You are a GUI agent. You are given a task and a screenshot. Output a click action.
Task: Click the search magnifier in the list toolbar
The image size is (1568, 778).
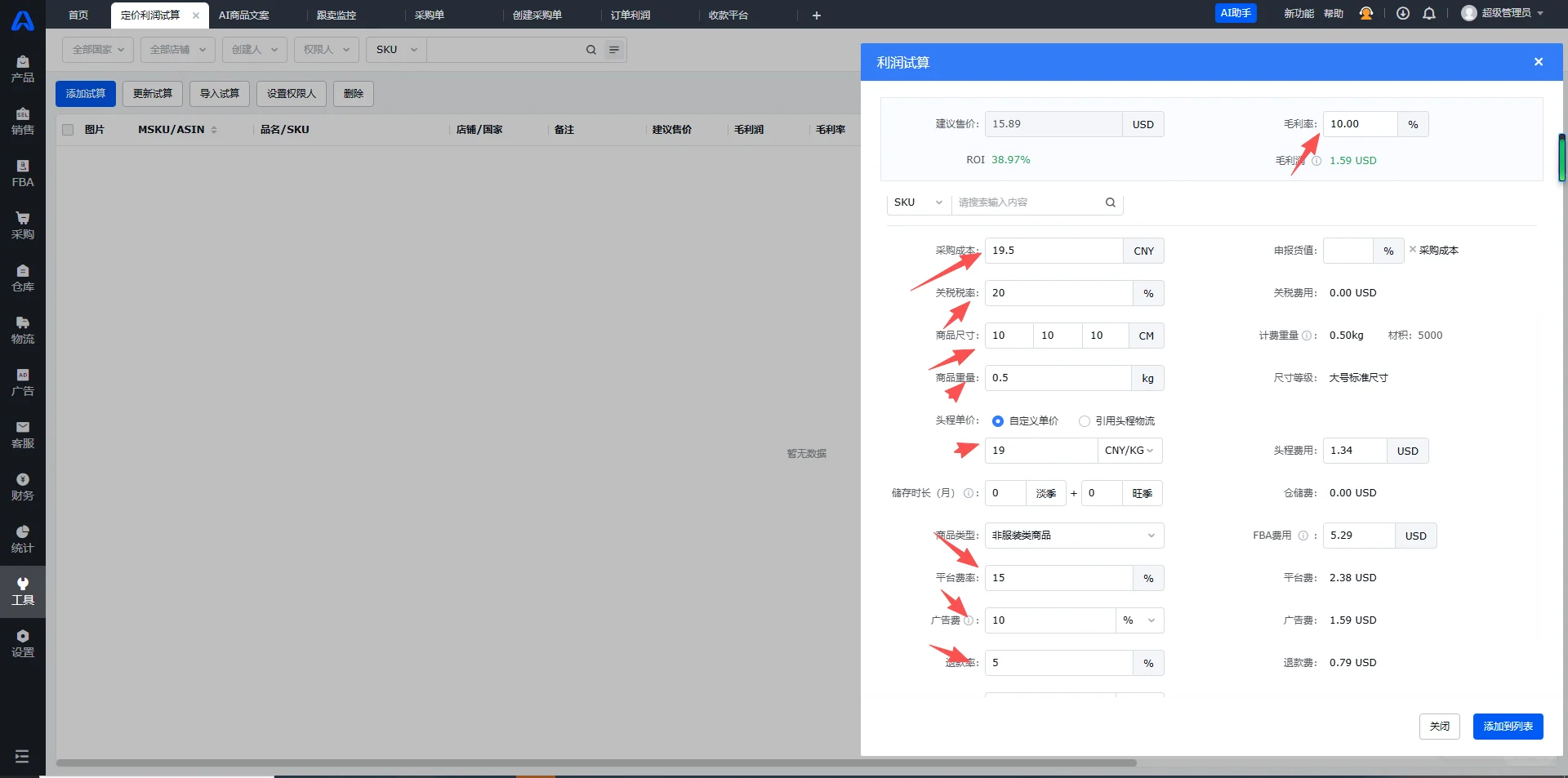pos(591,50)
